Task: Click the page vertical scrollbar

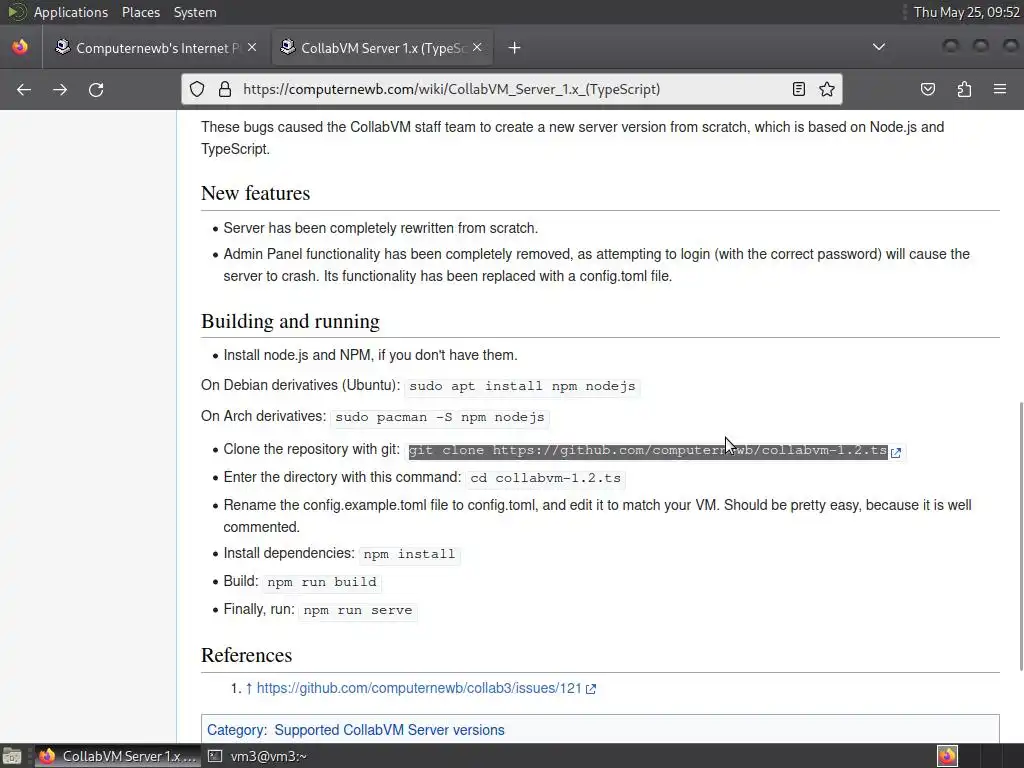Action: pyautogui.click(x=1021, y=536)
